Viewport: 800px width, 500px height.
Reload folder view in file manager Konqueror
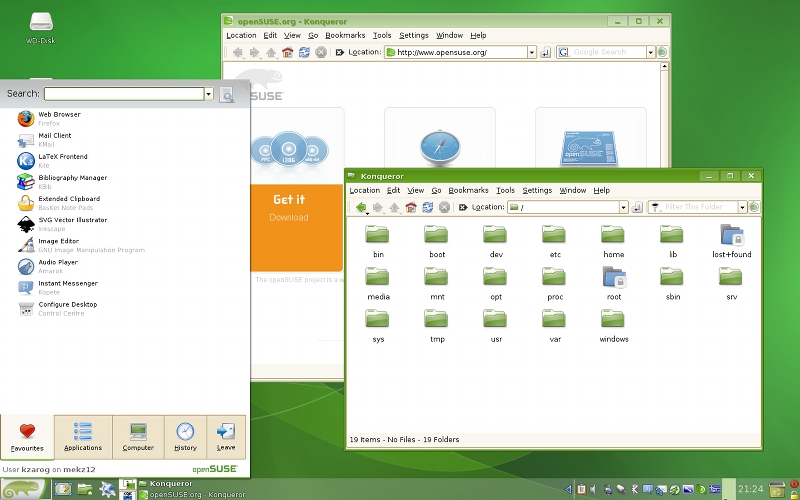(x=428, y=207)
